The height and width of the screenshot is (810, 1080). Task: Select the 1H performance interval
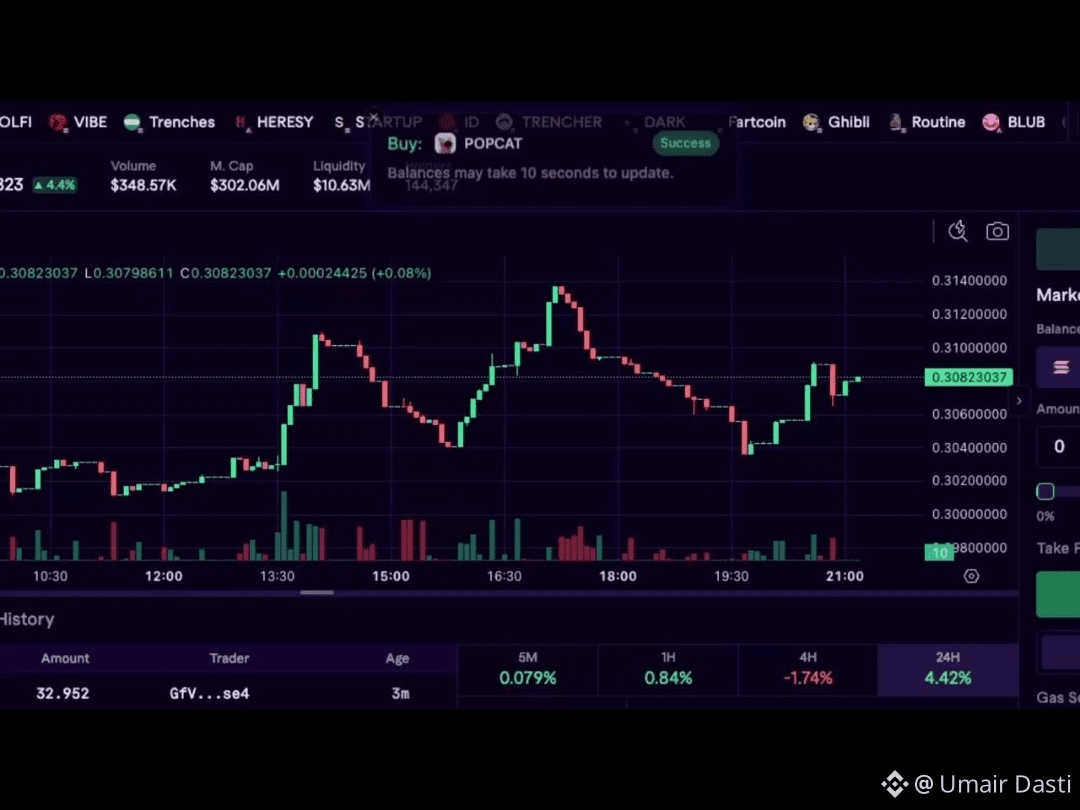(x=668, y=669)
